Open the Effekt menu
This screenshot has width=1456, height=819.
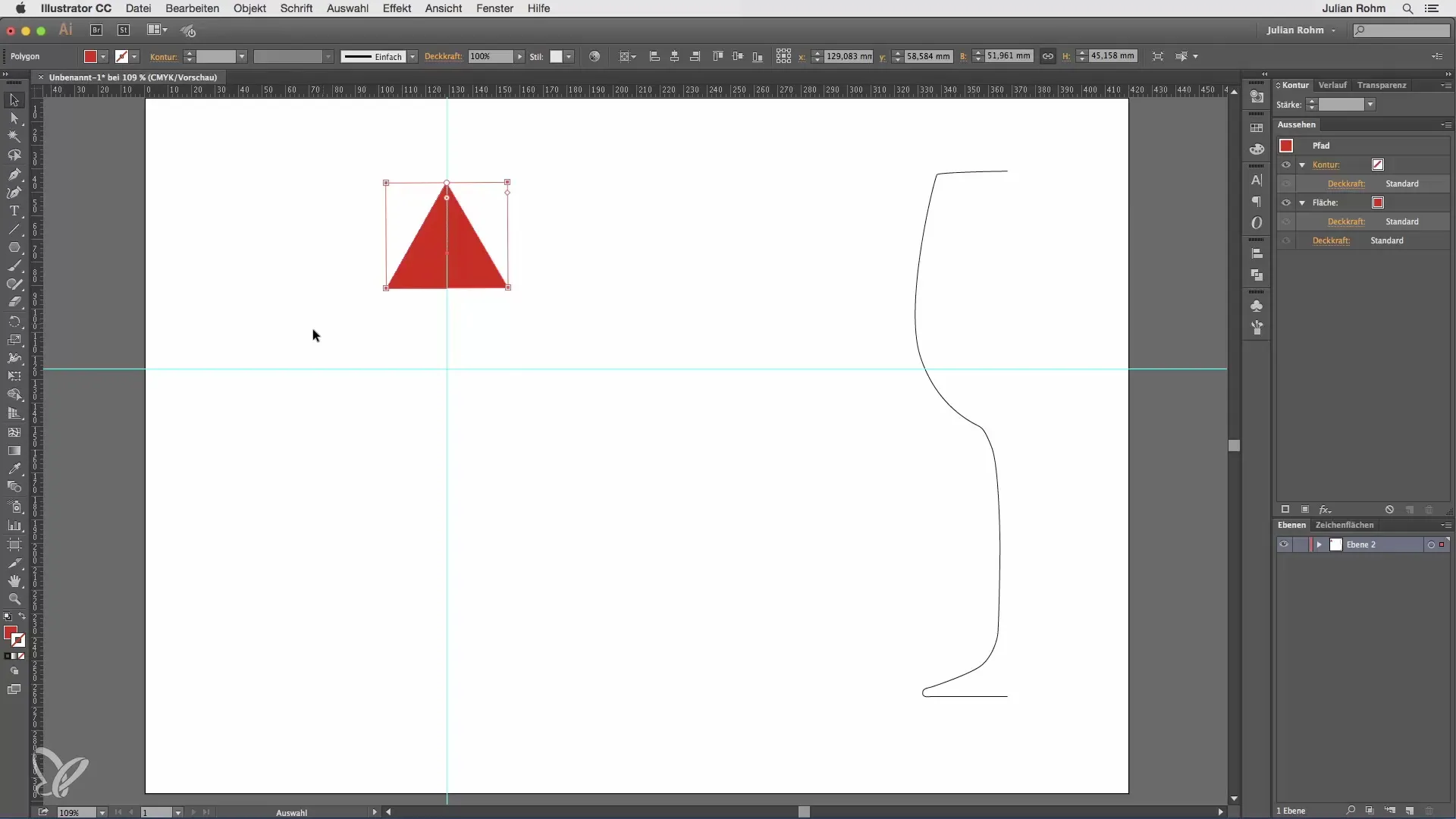397,8
